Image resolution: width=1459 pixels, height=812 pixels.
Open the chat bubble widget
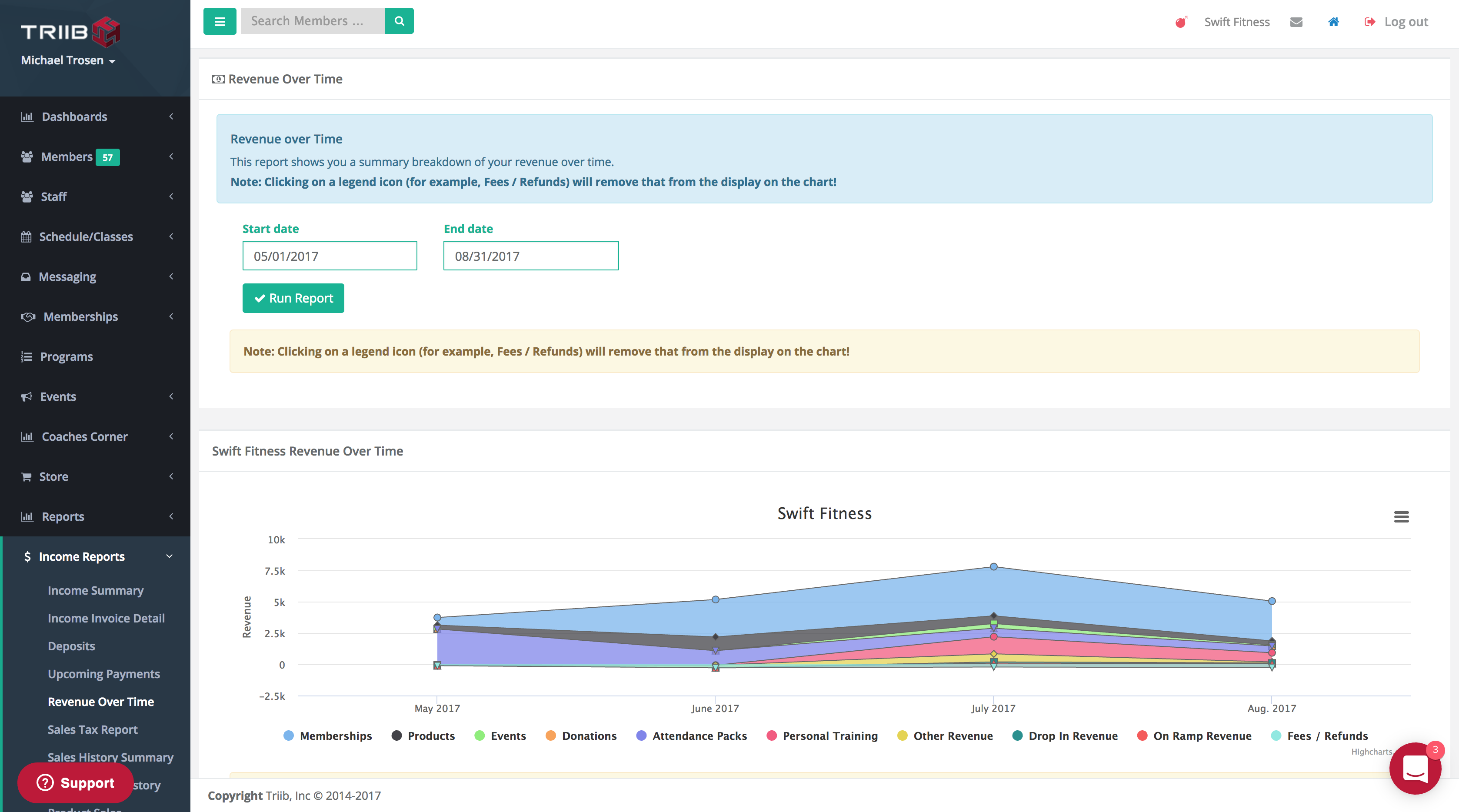click(x=1415, y=768)
